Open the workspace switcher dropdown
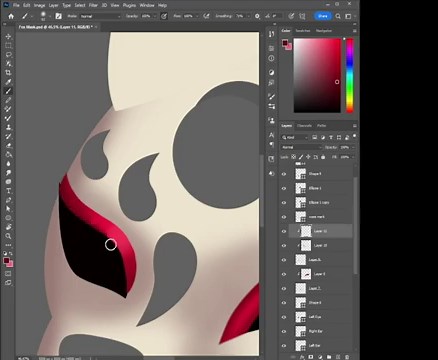Screen dimensions: 438x360 (x=349, y=16)
